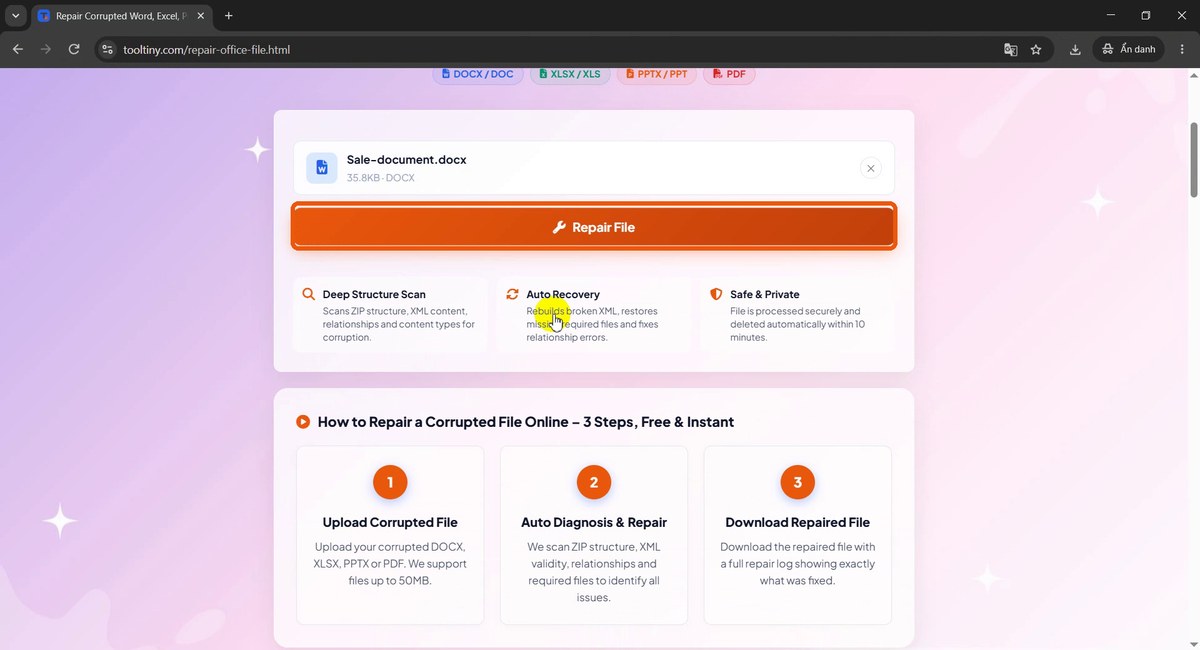This screenshot has height=650, width=1200.
Task: Click the page vertical scrollbar thumb
Action: tap(1194, 160)
